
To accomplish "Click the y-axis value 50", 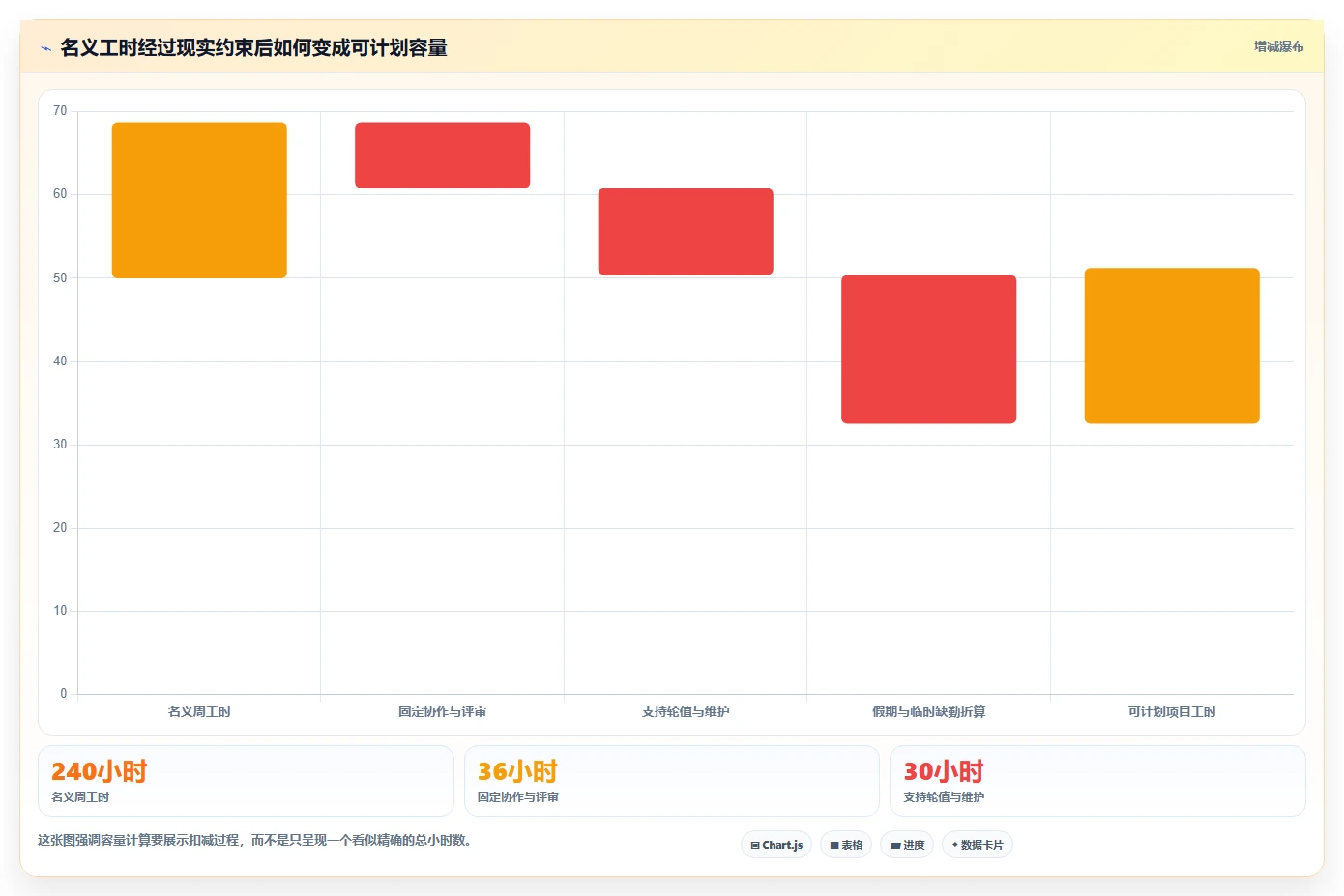I will pyautogui.click(x=60, y=278).
